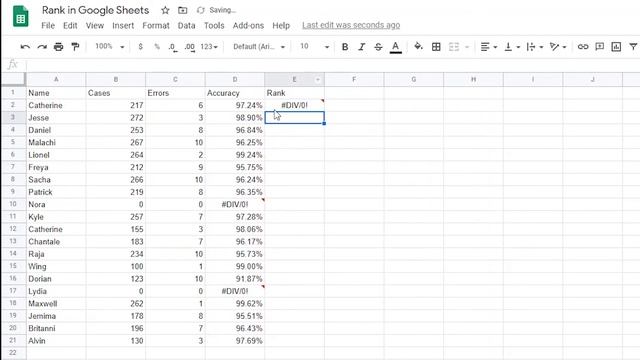Select column D header

click(x=235, y=80)
